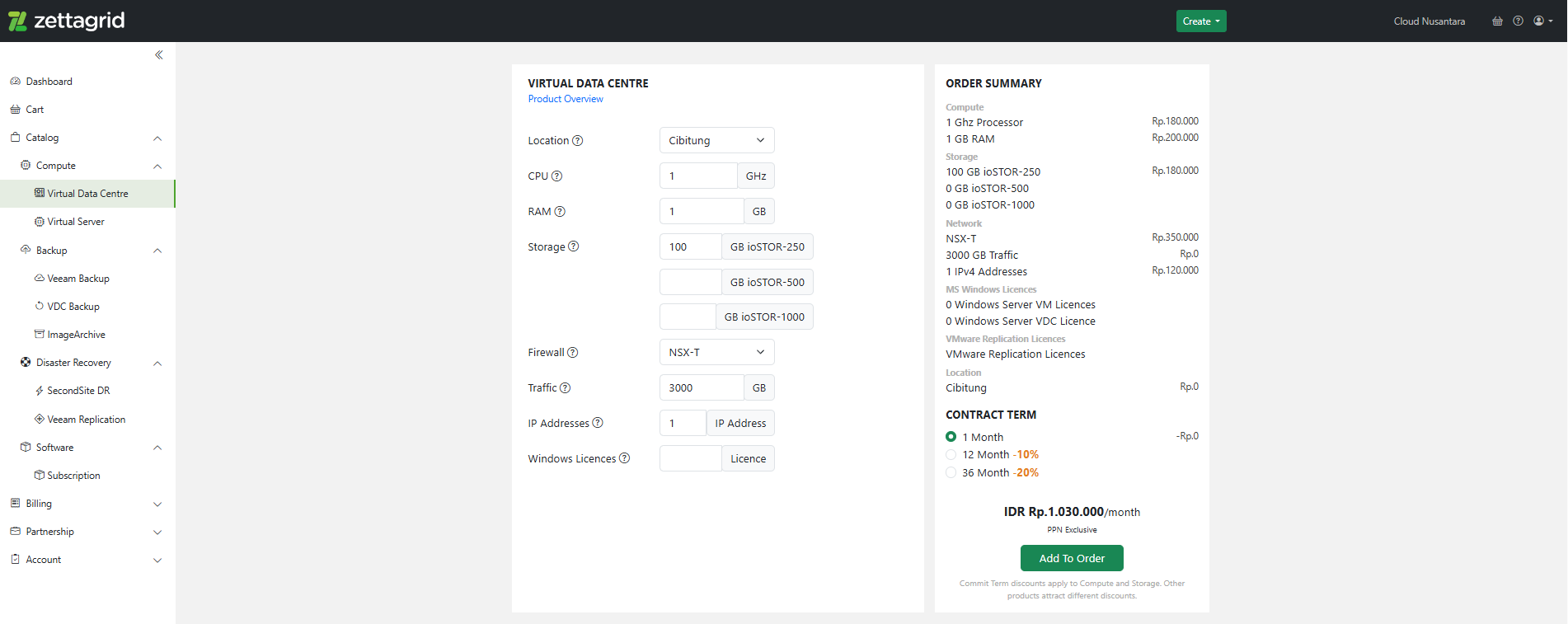The width and height of the screenshot is (1568, 624).
Task: Go to Dashboard menu item
Action: (87, 82)
